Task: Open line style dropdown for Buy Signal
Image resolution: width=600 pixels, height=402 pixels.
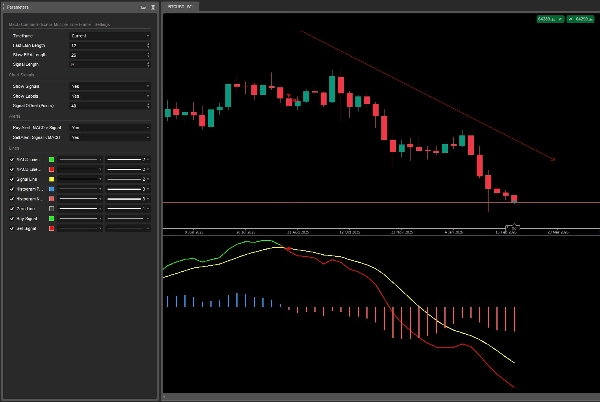Action: 80,219
